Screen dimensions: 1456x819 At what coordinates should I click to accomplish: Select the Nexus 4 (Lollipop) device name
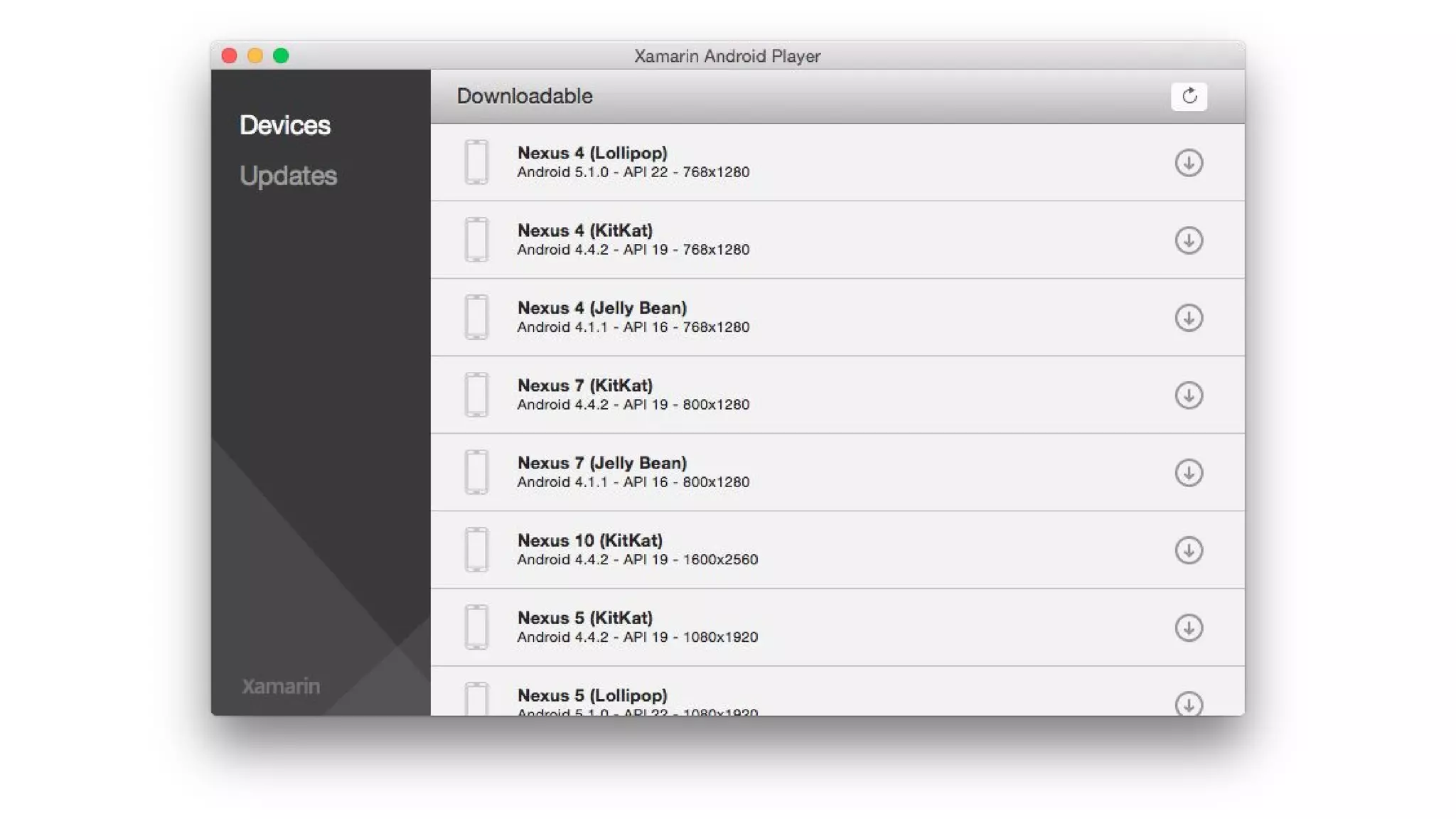[591, 153]
